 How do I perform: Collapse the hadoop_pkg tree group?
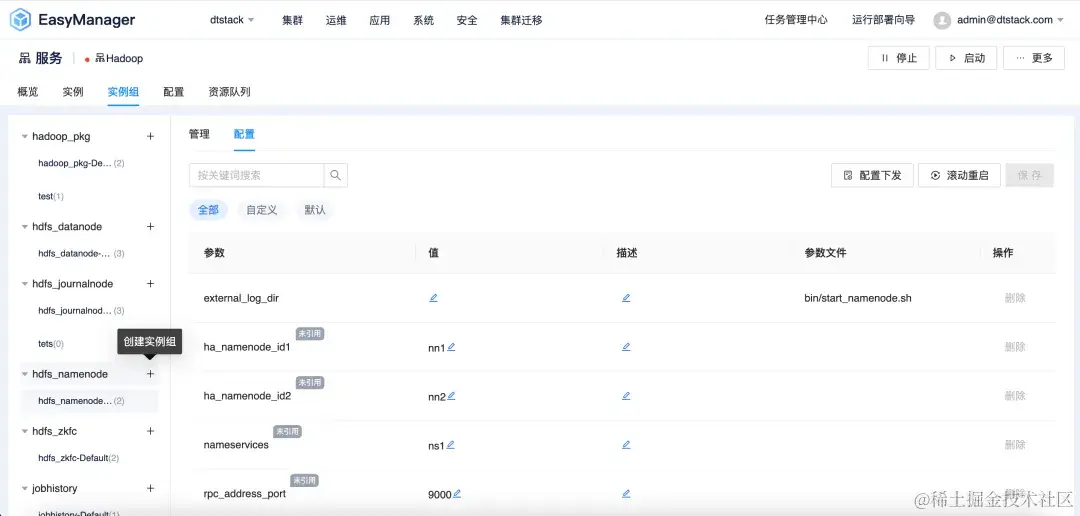[25, 136]
